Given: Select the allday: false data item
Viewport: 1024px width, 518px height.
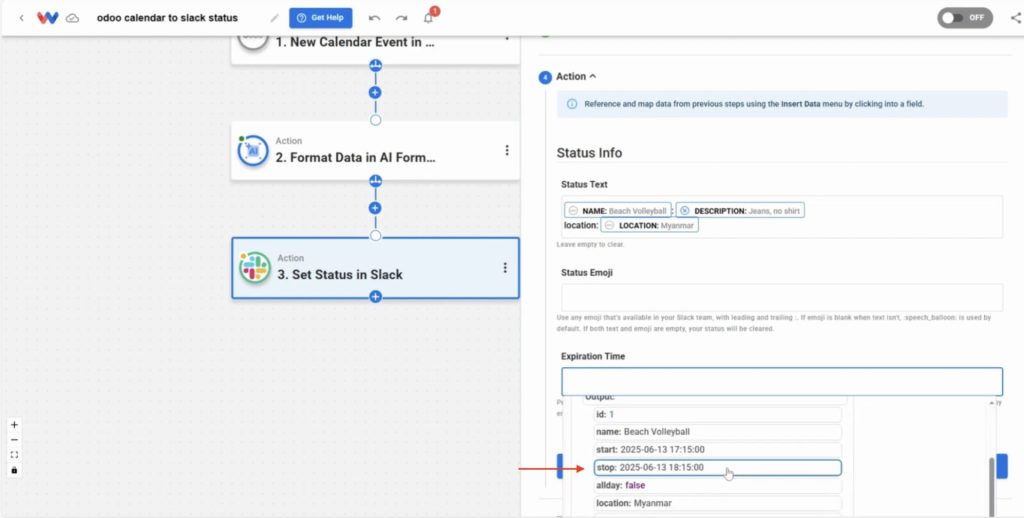Looking at the screenshot, I should (x=718, y=485).
